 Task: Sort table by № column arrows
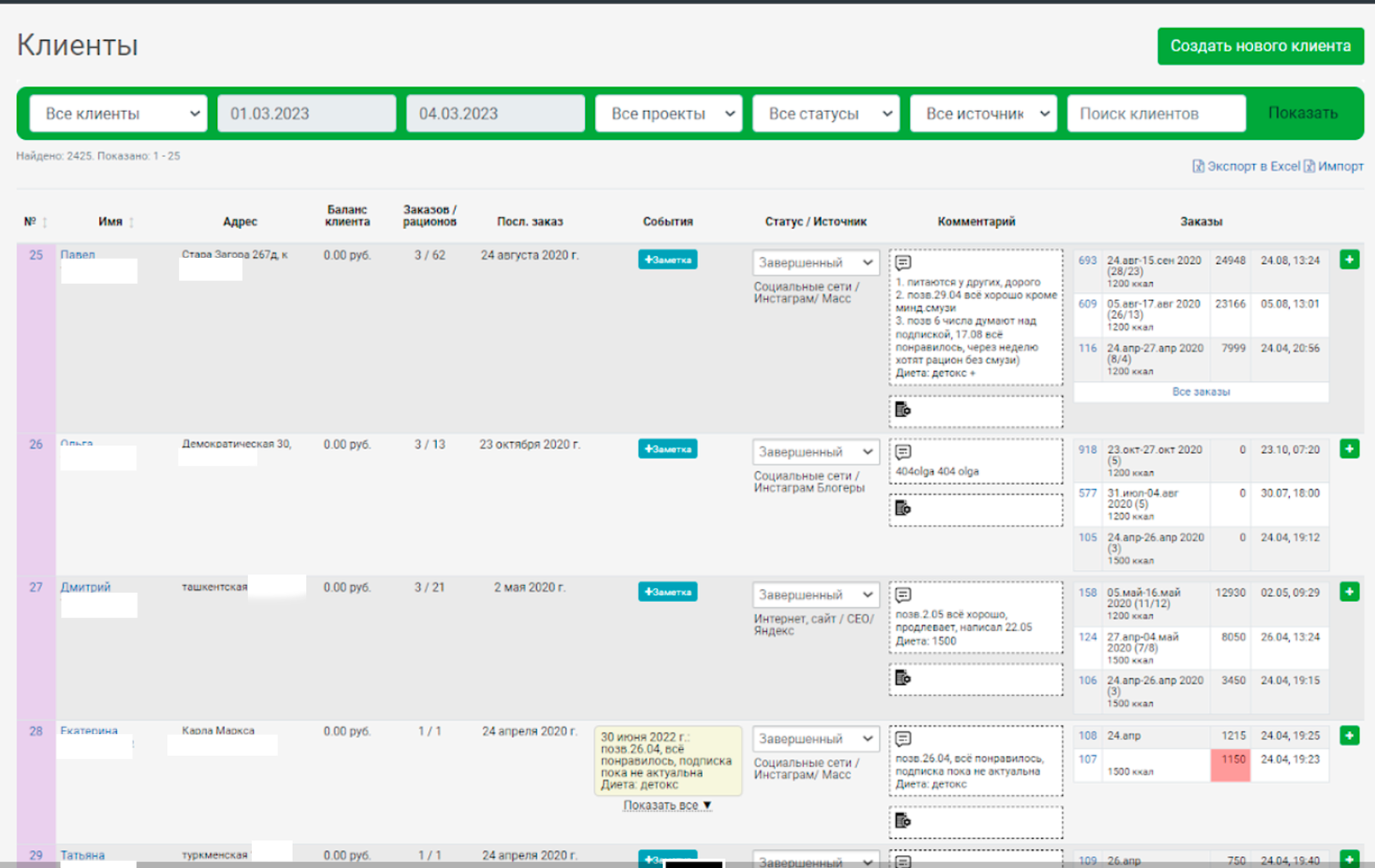click(45, 222)
